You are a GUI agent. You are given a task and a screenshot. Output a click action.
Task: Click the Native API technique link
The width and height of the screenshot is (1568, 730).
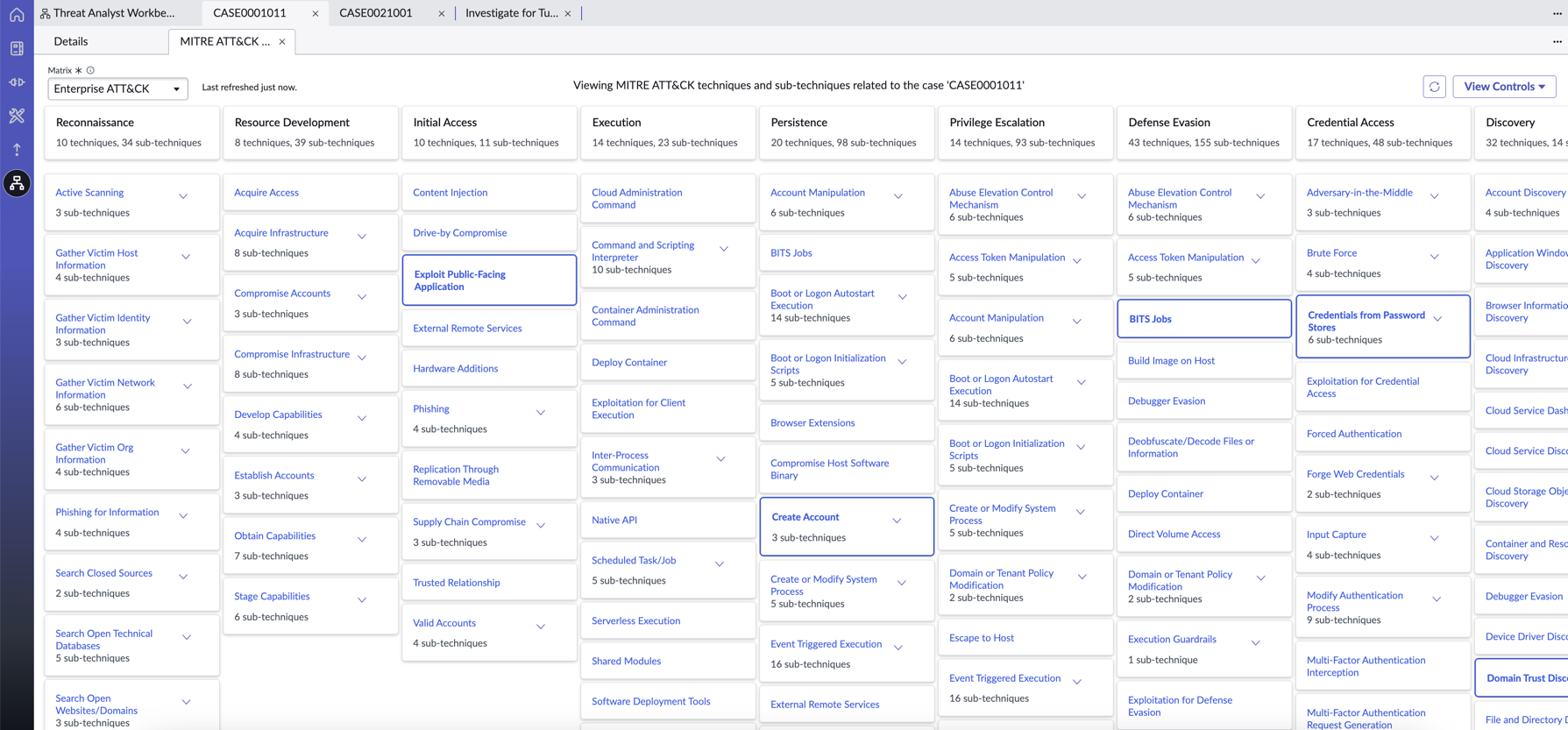[614, 521]
